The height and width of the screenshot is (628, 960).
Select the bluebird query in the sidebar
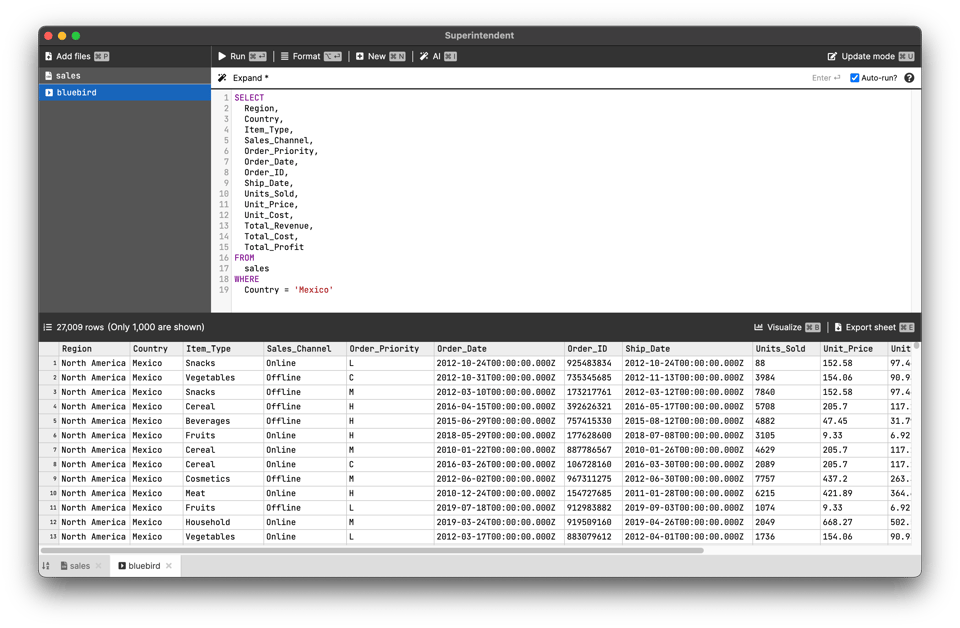point(76,93)
